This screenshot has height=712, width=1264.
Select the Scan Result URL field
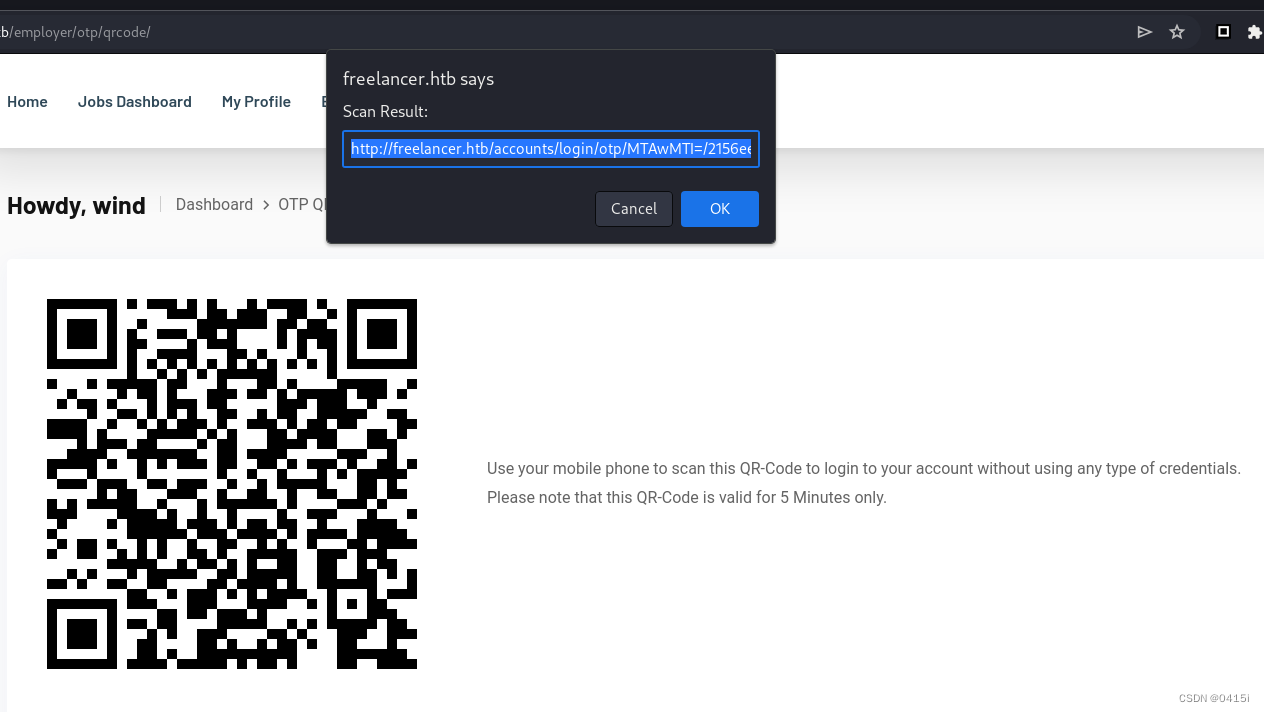[x=551, y=149]
